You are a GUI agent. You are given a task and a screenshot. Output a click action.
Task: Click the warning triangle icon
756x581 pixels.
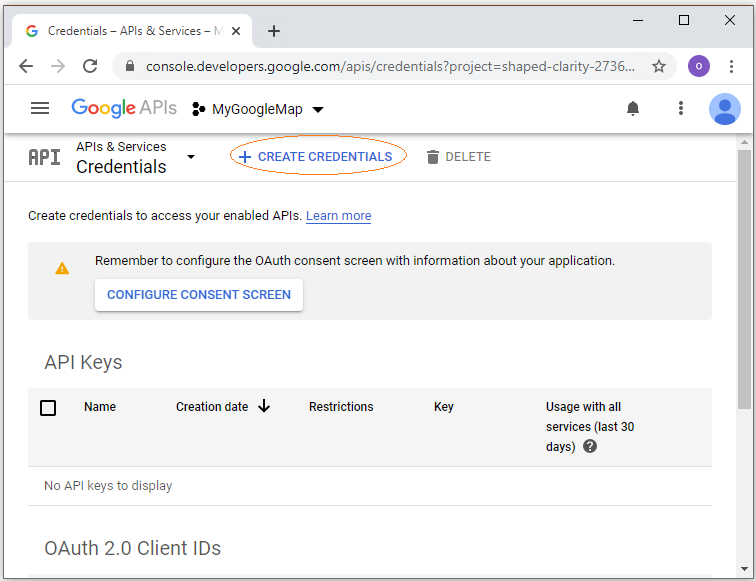point(62,269)
